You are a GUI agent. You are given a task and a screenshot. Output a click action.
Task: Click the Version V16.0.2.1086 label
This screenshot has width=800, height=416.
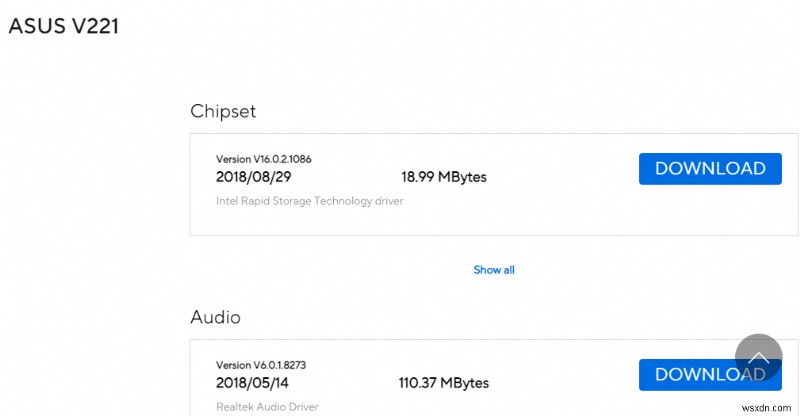click(271, 159)
